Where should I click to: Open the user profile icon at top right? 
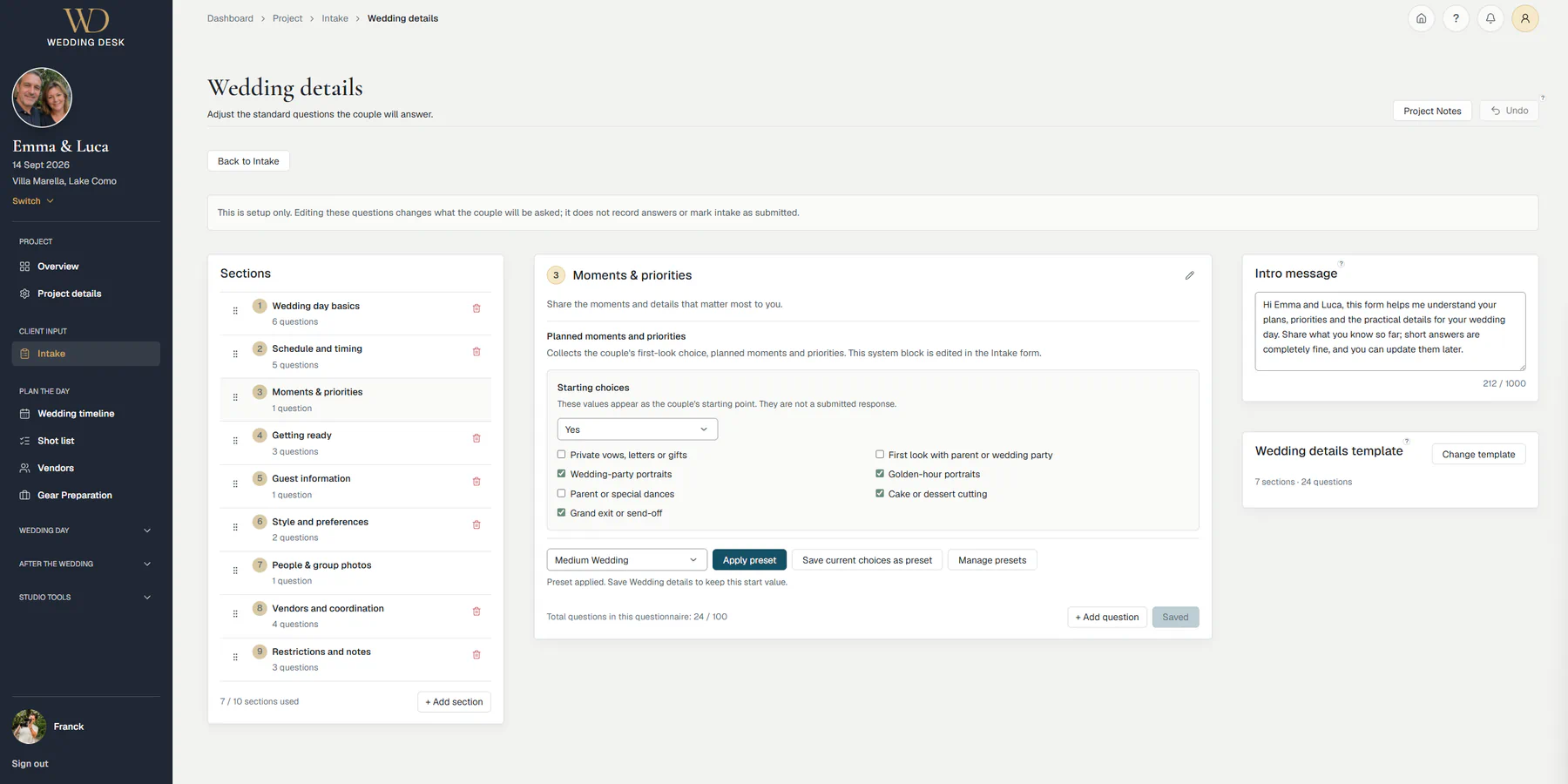(1525, 18)
